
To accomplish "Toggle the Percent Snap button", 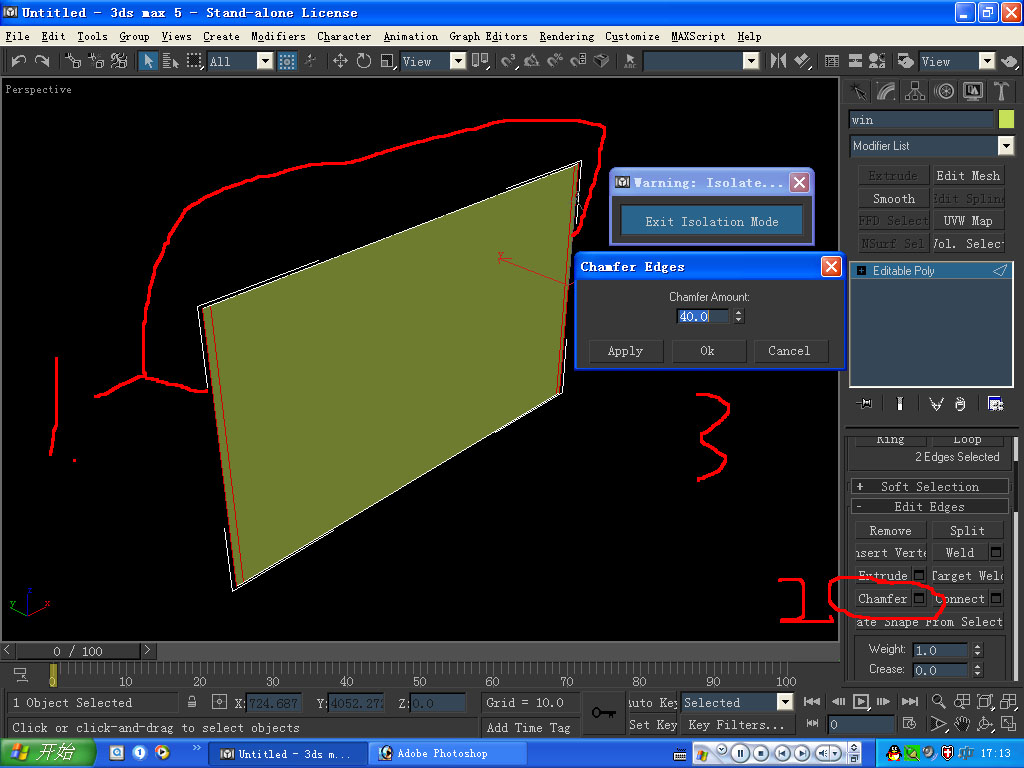I will coord(555,61).
